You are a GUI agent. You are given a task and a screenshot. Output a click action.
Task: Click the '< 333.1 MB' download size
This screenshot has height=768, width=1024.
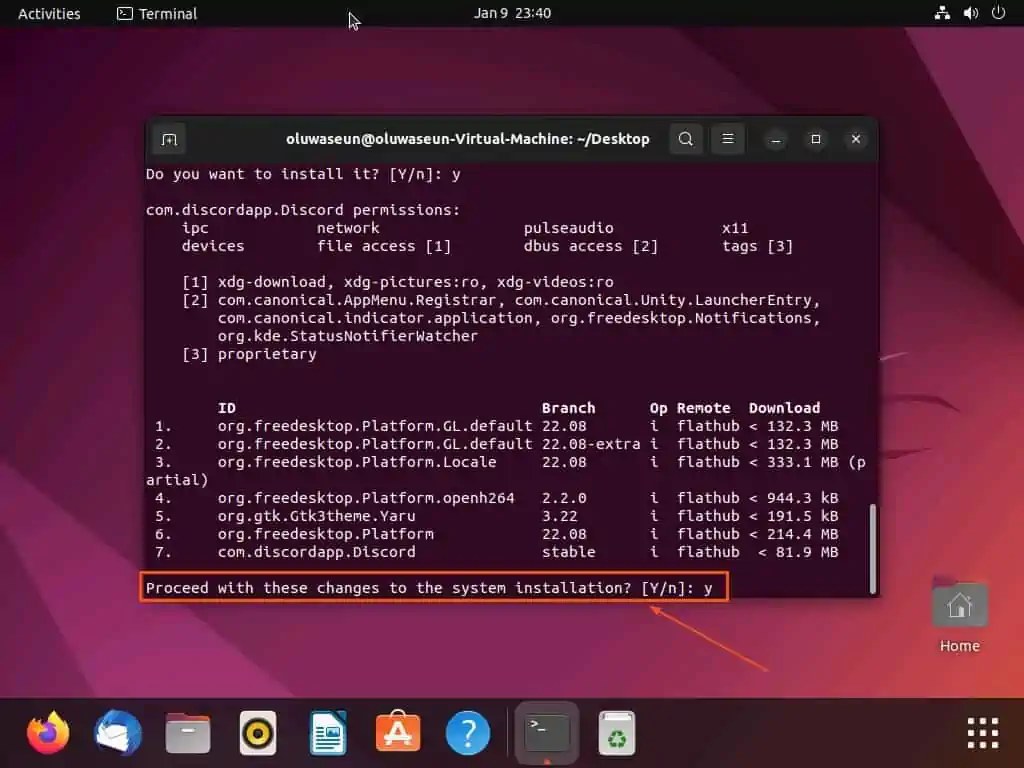(793, 462)
